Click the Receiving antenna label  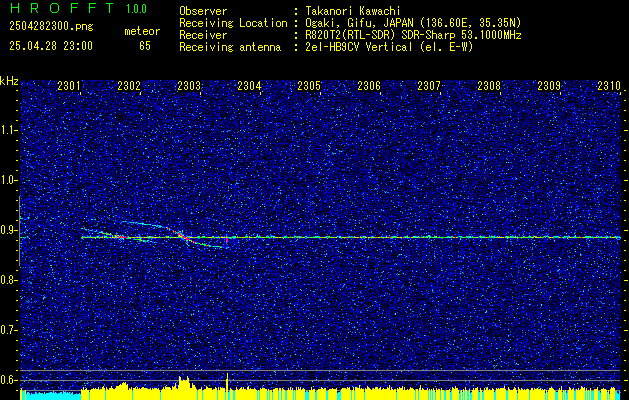[230, 47]
